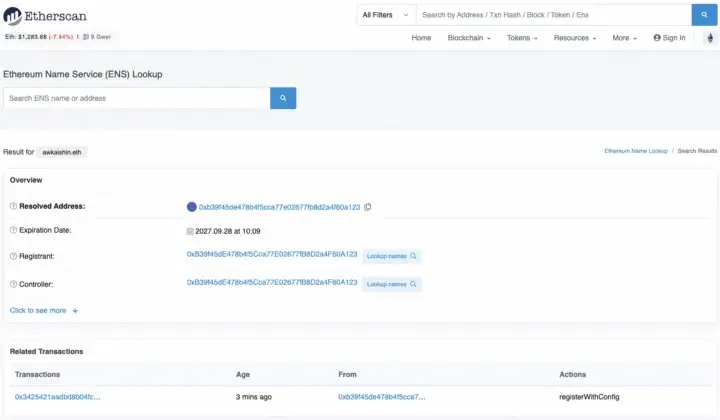Open the Sign In page

669,38
